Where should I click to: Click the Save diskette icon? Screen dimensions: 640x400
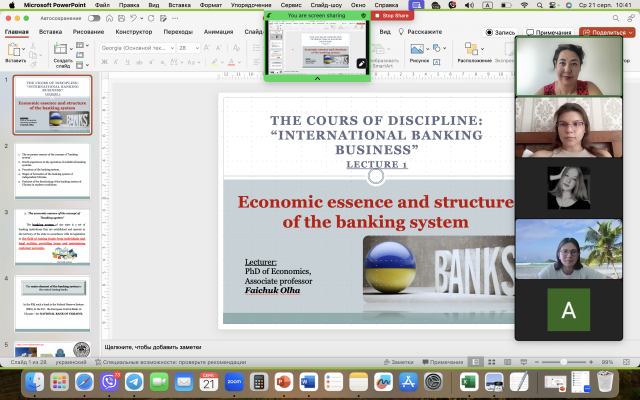pos(121,18)
